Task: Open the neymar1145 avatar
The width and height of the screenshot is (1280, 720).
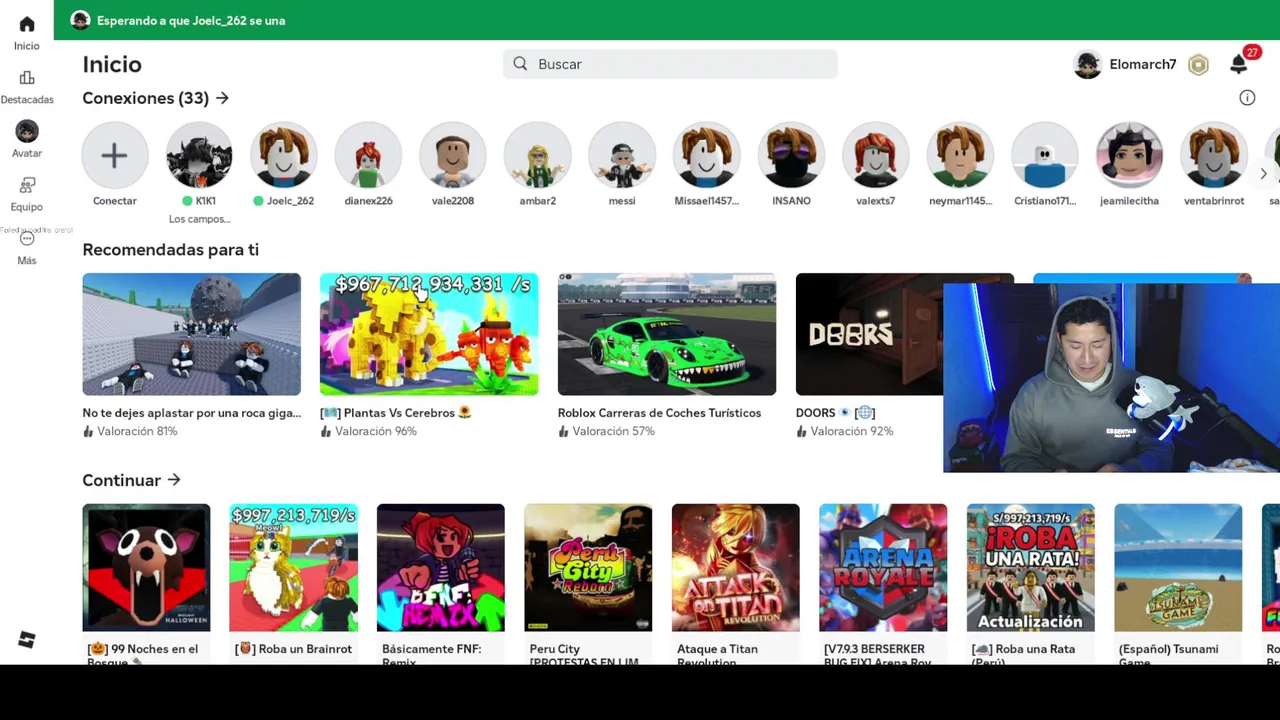Action: click(x=960, y=155)
